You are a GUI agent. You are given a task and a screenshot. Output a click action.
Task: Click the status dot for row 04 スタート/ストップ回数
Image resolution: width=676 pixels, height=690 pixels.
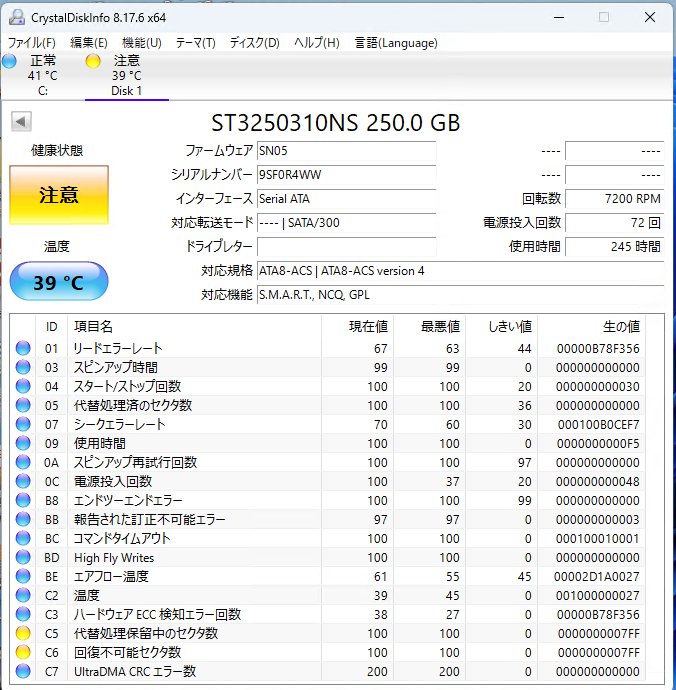pos(23,386)
